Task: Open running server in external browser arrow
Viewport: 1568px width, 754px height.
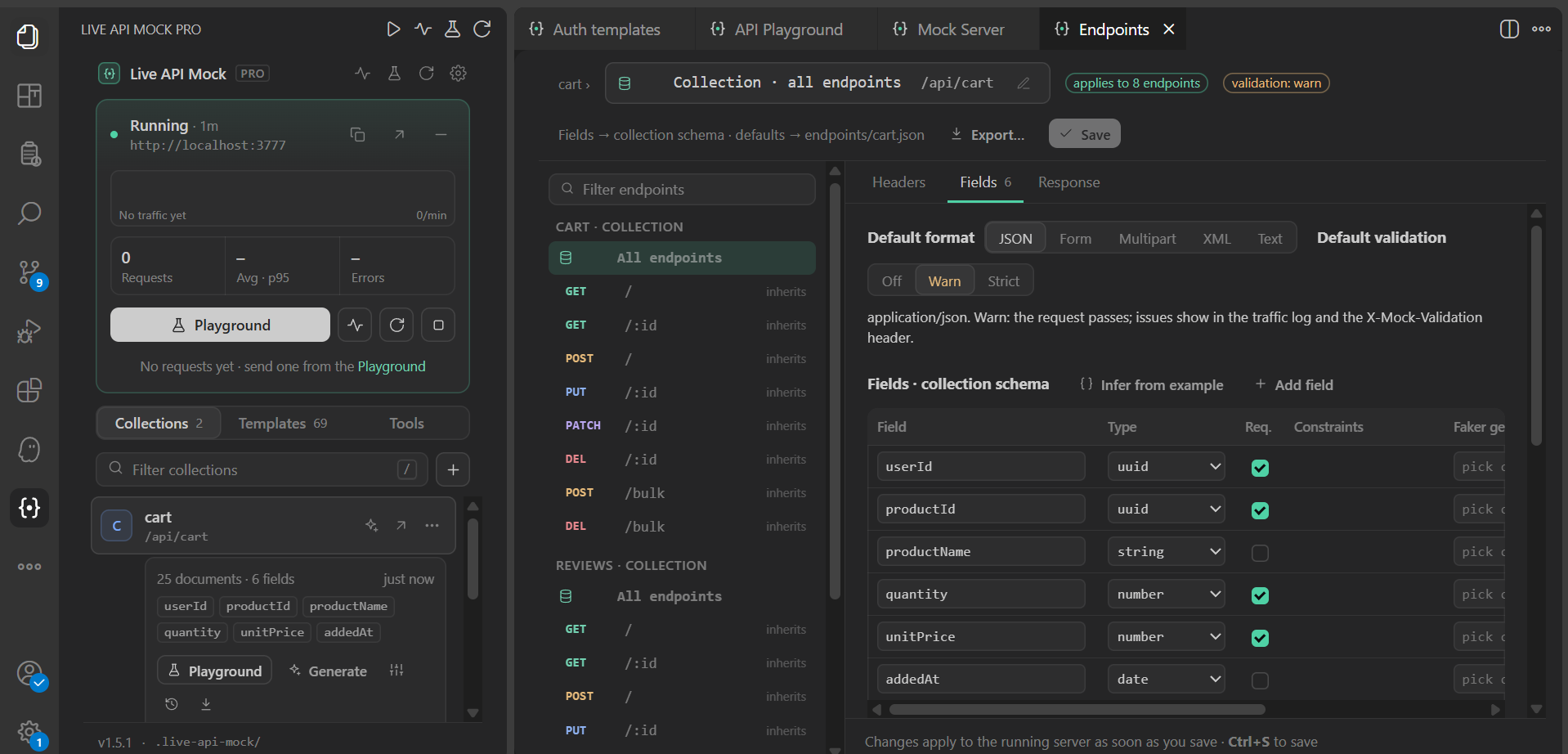Action: click(x=400, y=134)
